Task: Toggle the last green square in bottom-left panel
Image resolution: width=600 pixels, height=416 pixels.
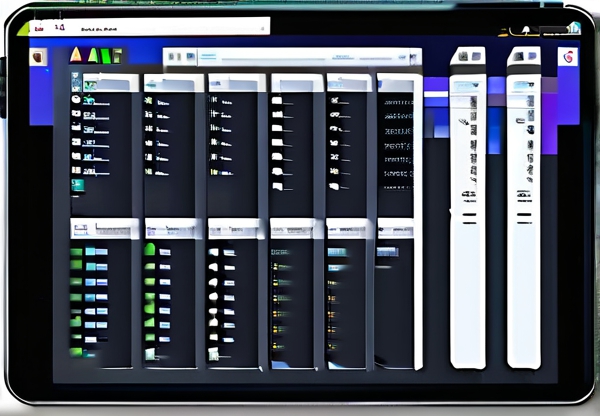Action: click(x=76, y=352)
